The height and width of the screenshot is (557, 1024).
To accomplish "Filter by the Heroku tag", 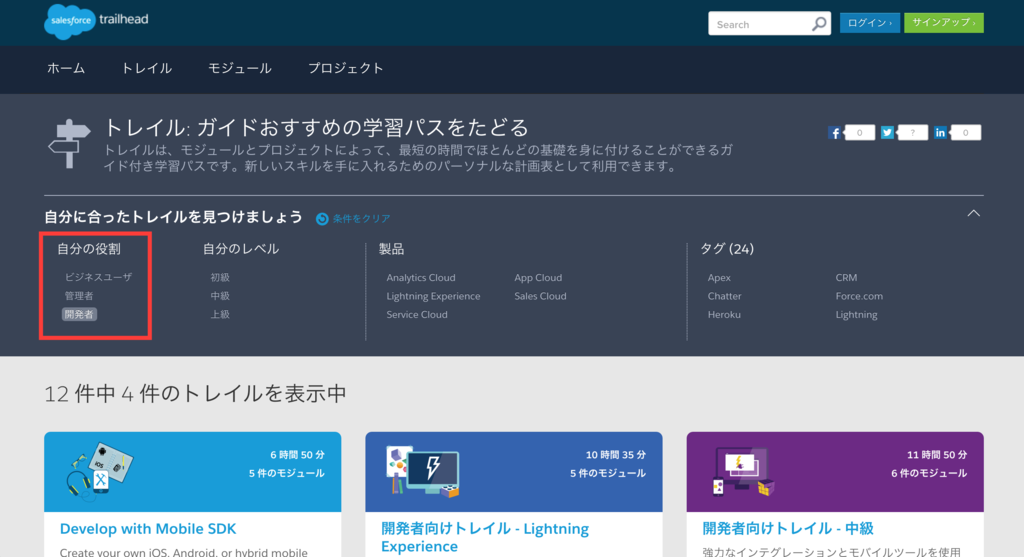I will pos(724,314).
